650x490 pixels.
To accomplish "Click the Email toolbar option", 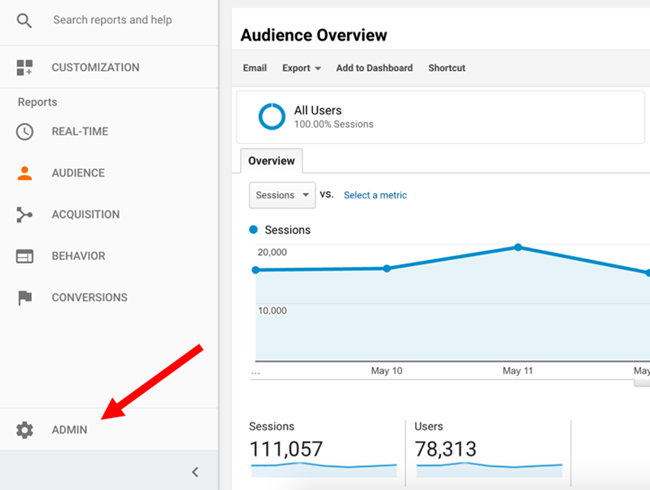I will click(x=254, y=68).
